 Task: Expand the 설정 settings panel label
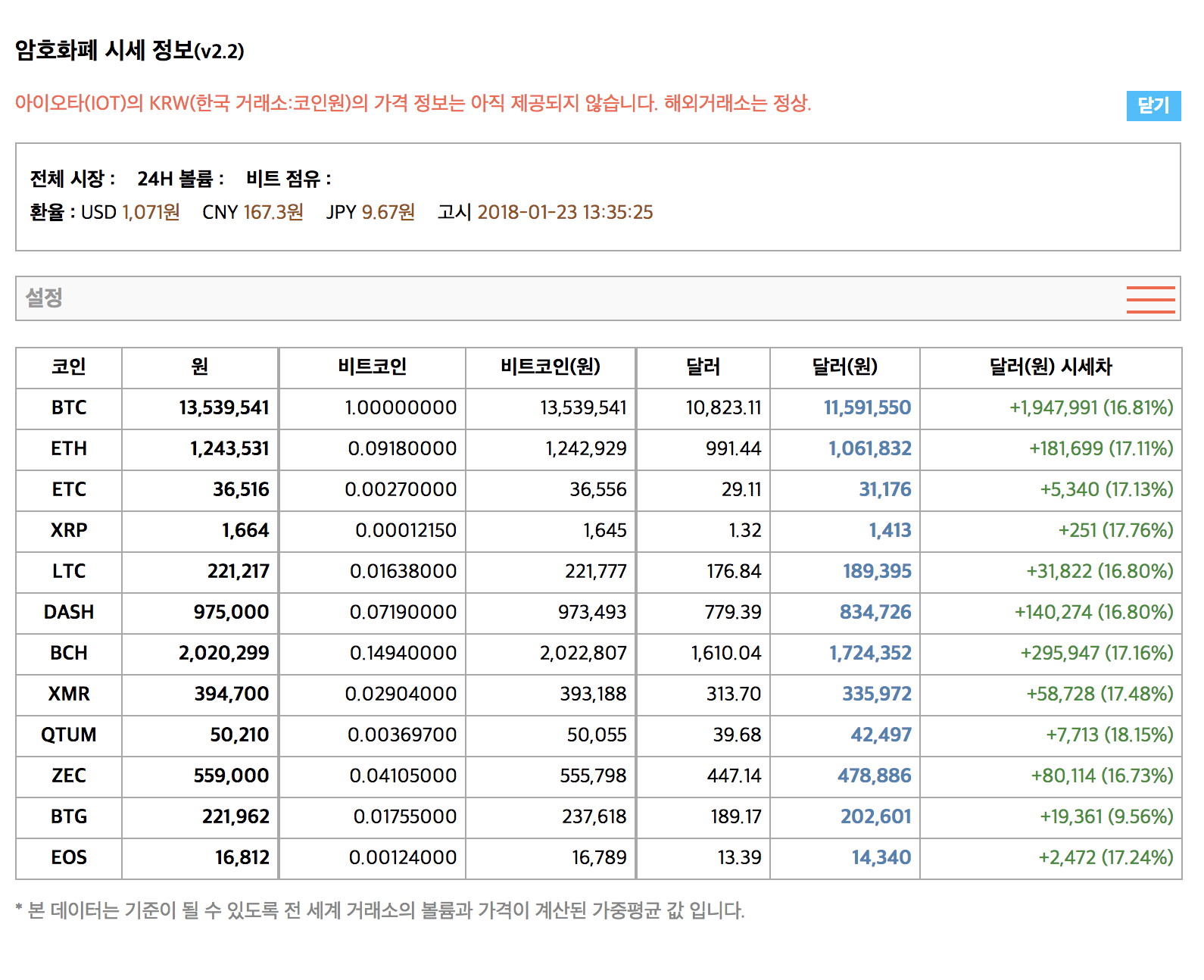click(x=44, y=298)
